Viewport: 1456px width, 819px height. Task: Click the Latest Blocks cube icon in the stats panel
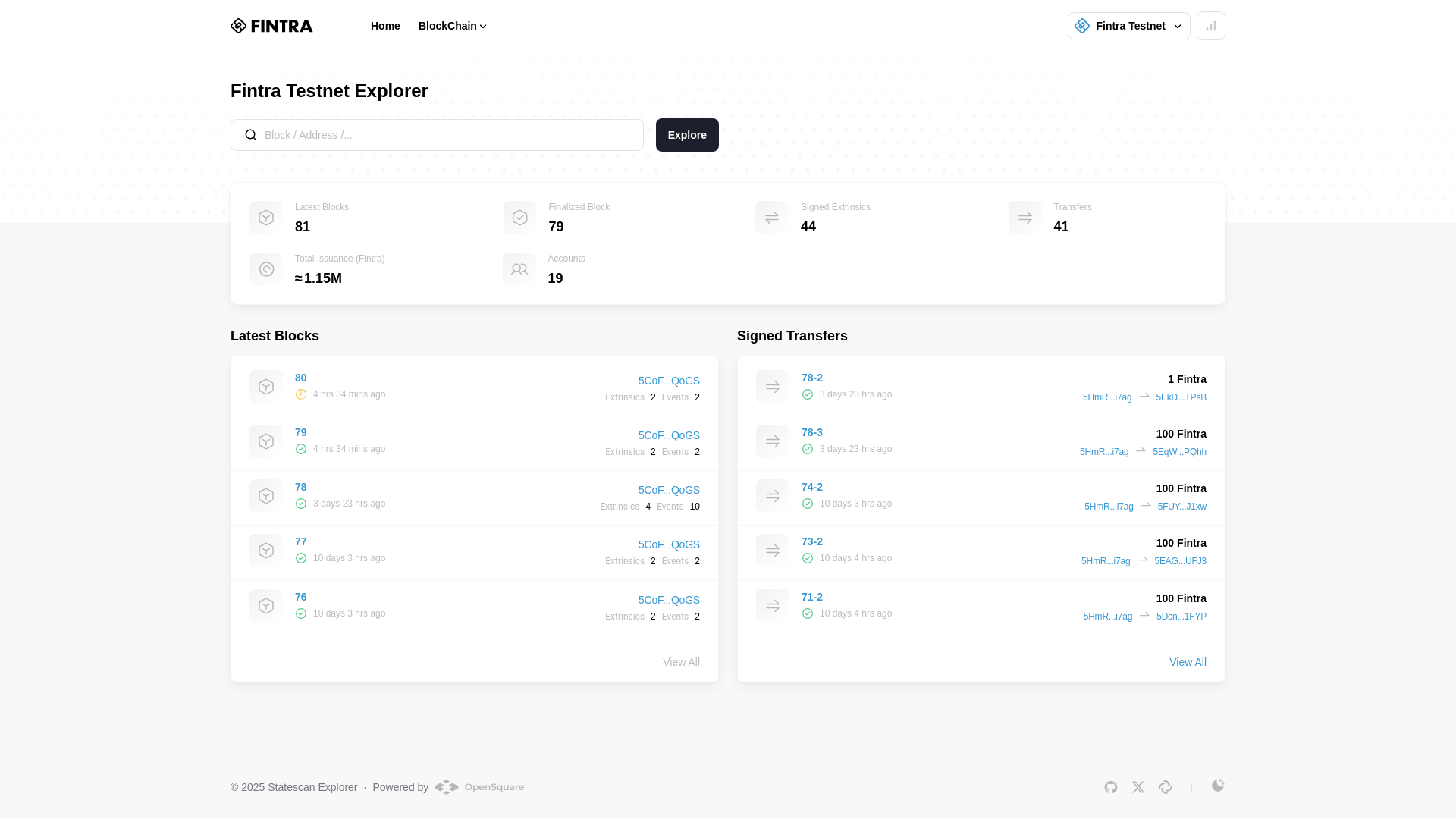click(x=266, y=218)
